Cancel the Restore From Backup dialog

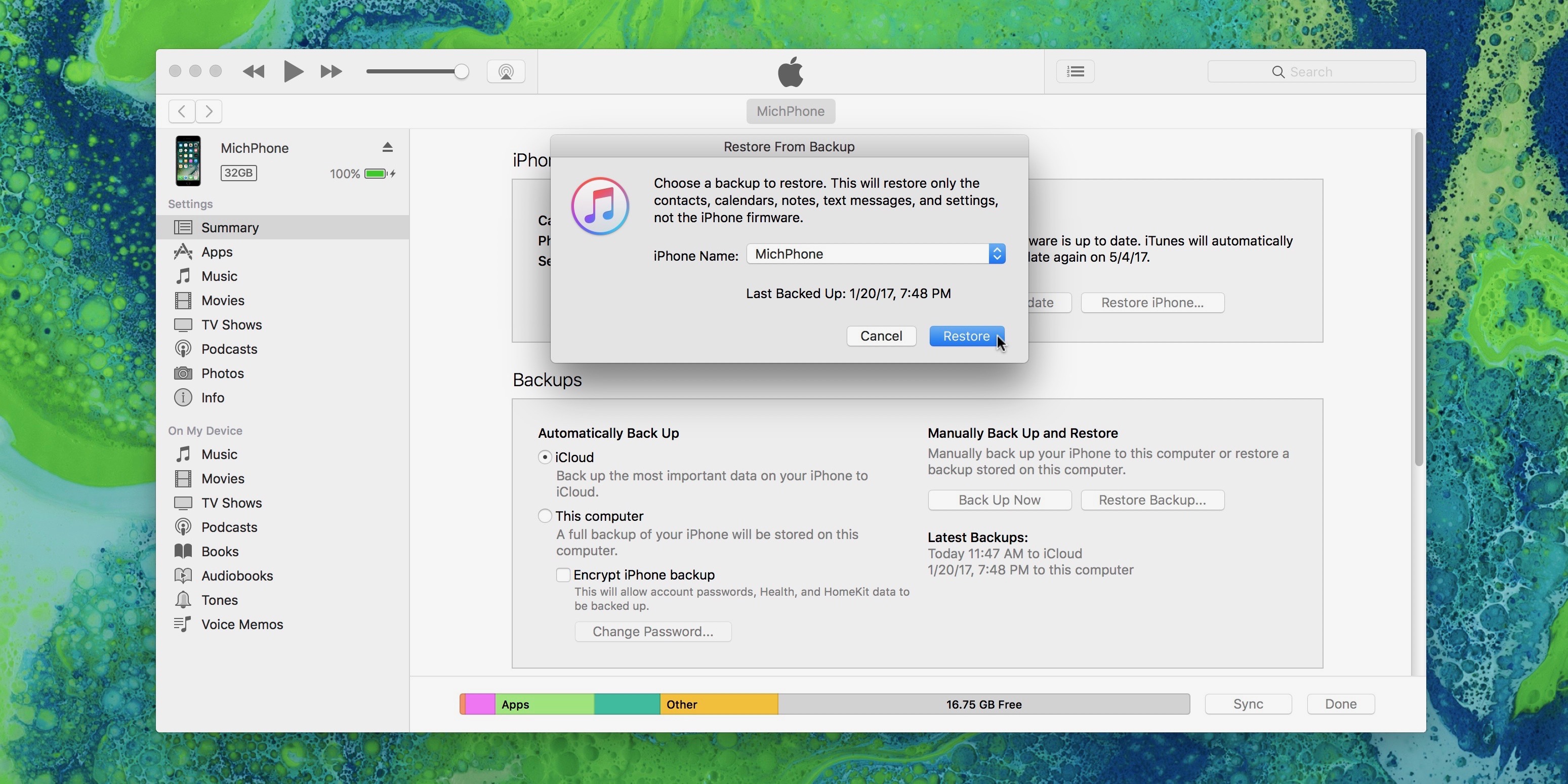pyautogui.click(x=881, y=336)
